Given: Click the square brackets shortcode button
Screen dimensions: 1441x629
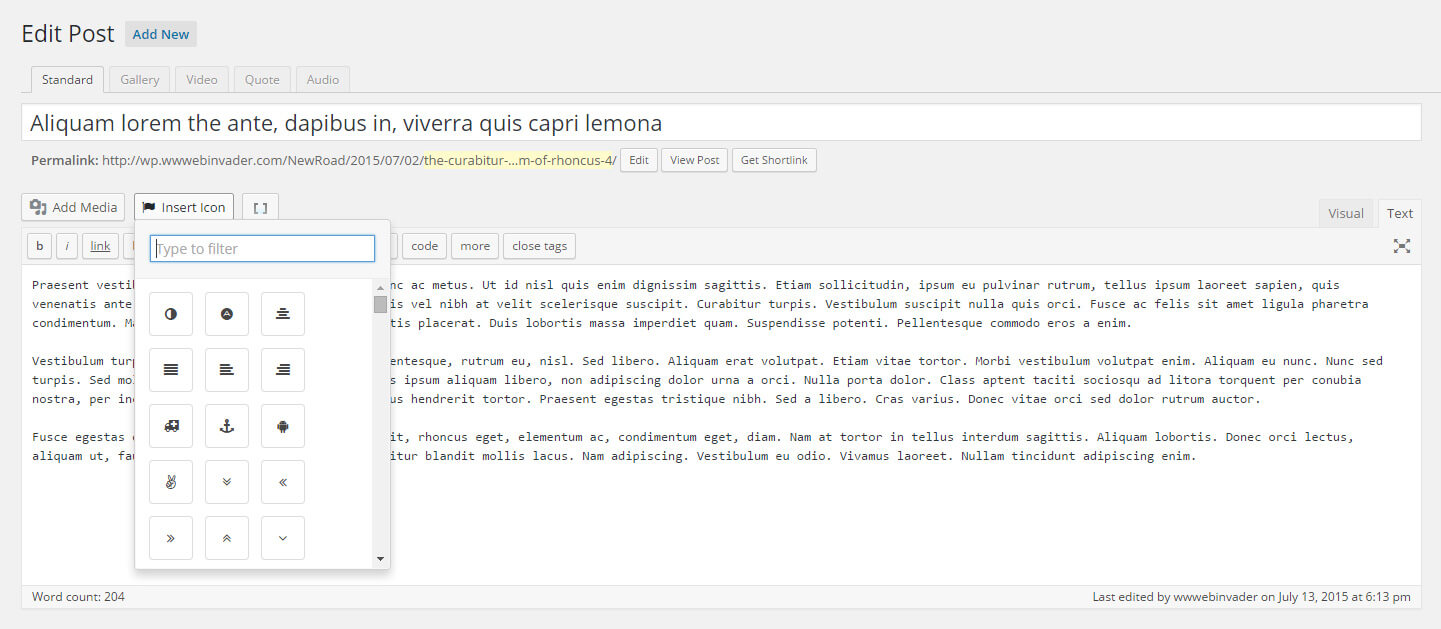Looking at the screenshot, I should (x=260, y=208).
